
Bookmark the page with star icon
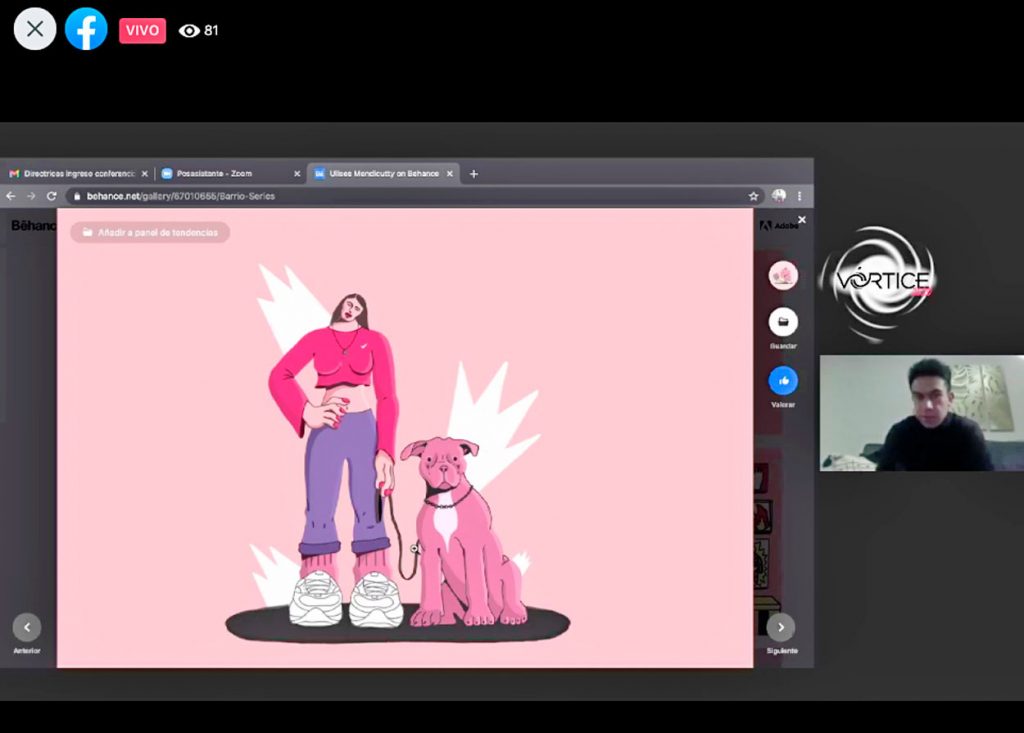tap(753, 196)
